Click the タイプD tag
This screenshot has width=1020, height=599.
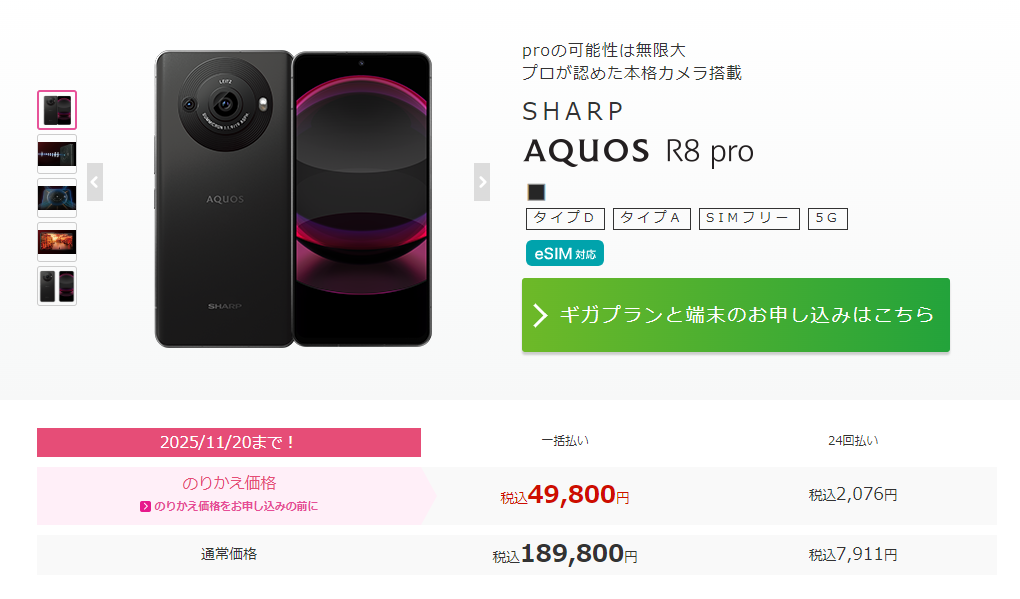click(x=565, y=219)
